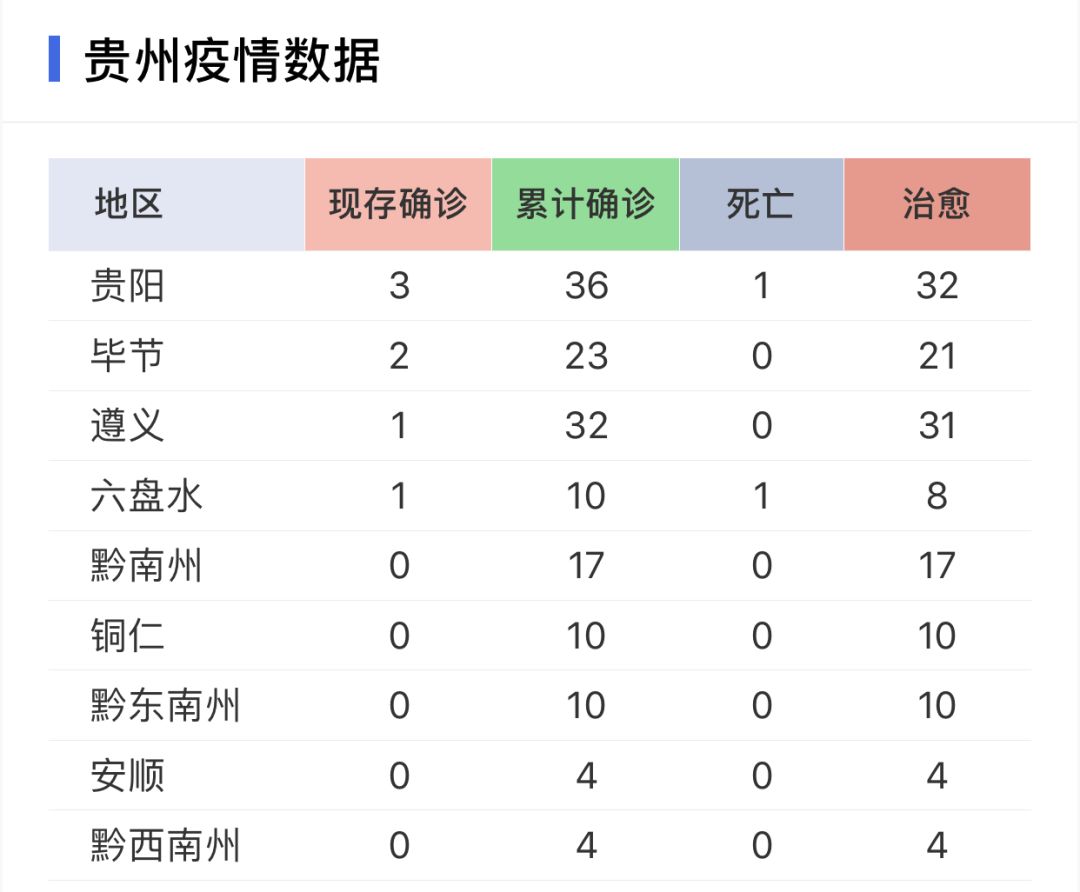Click the 遵义 region label

coord(128,426)
